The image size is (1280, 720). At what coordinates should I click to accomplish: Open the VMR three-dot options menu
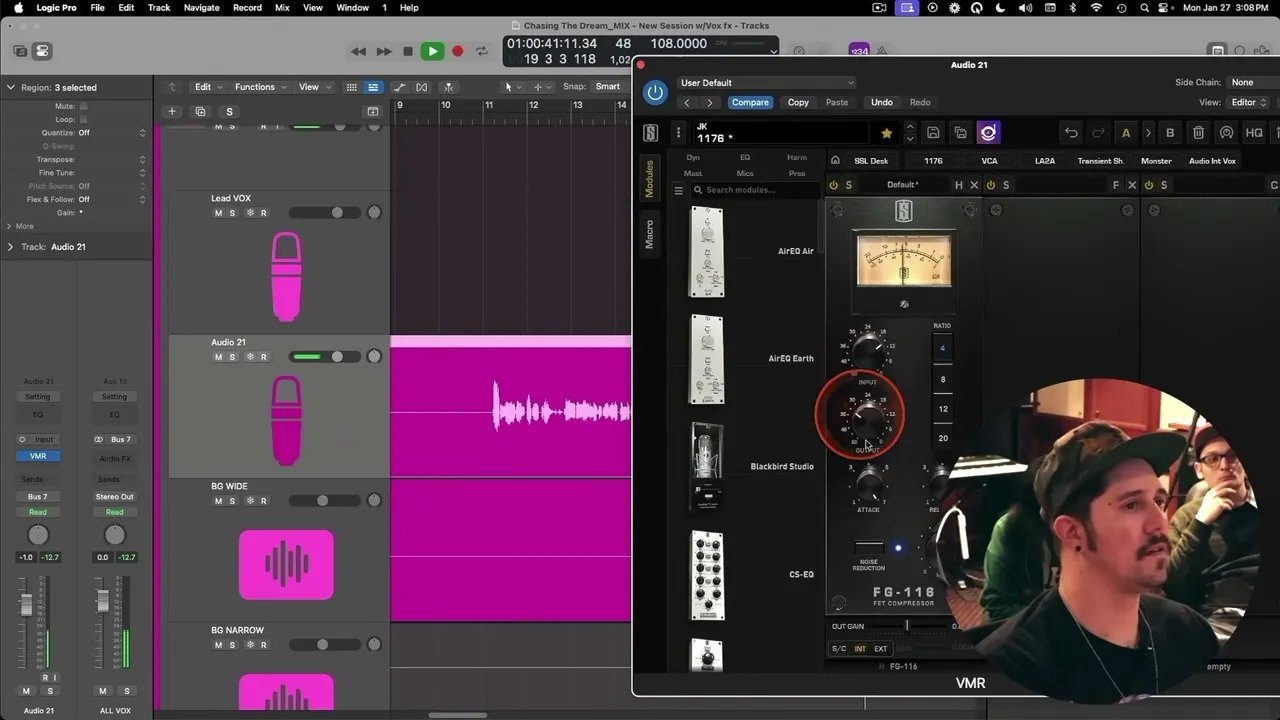point(678,133)
